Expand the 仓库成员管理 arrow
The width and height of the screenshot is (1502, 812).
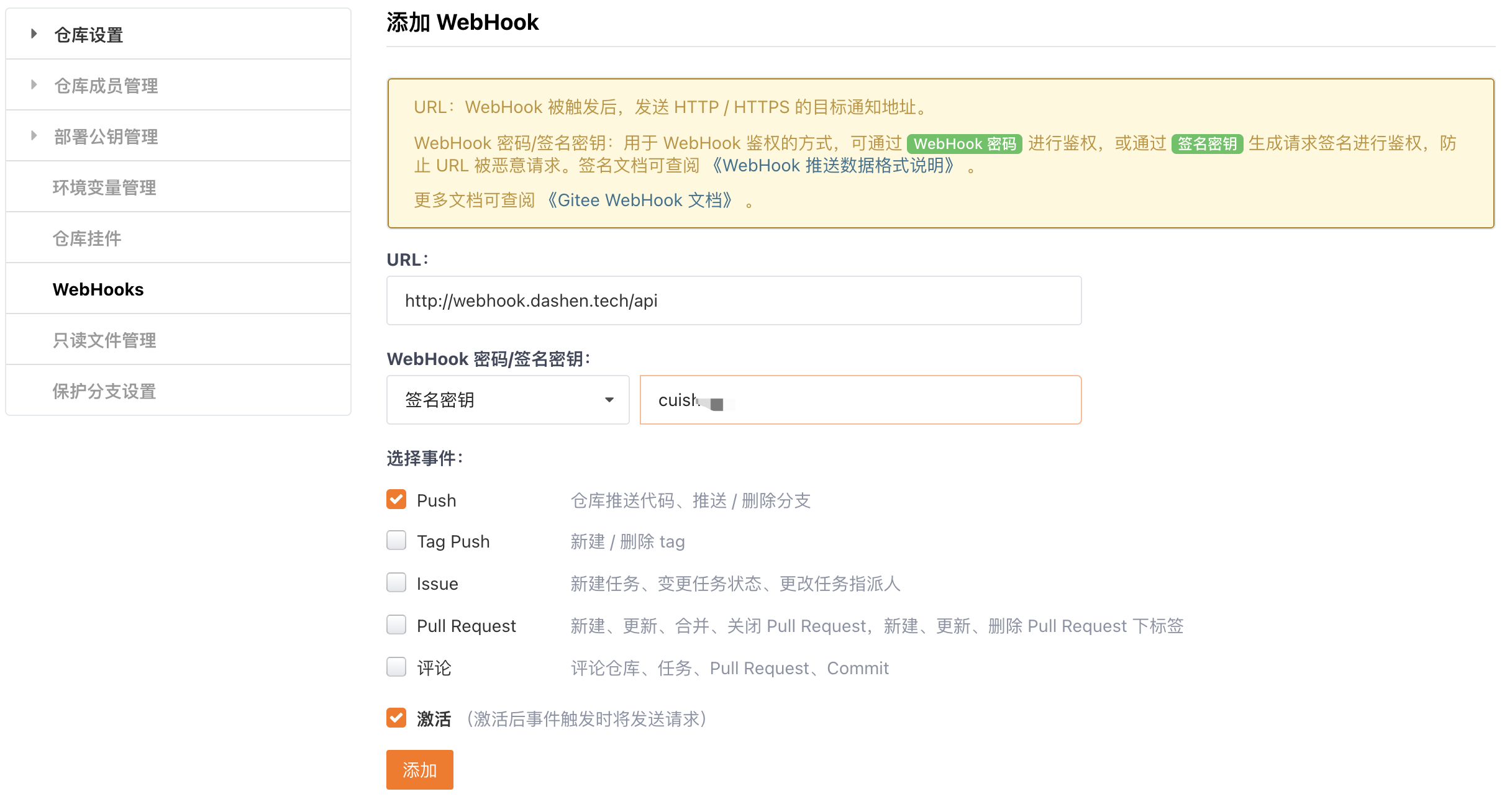pyautogui.click(x=34, y=85)
